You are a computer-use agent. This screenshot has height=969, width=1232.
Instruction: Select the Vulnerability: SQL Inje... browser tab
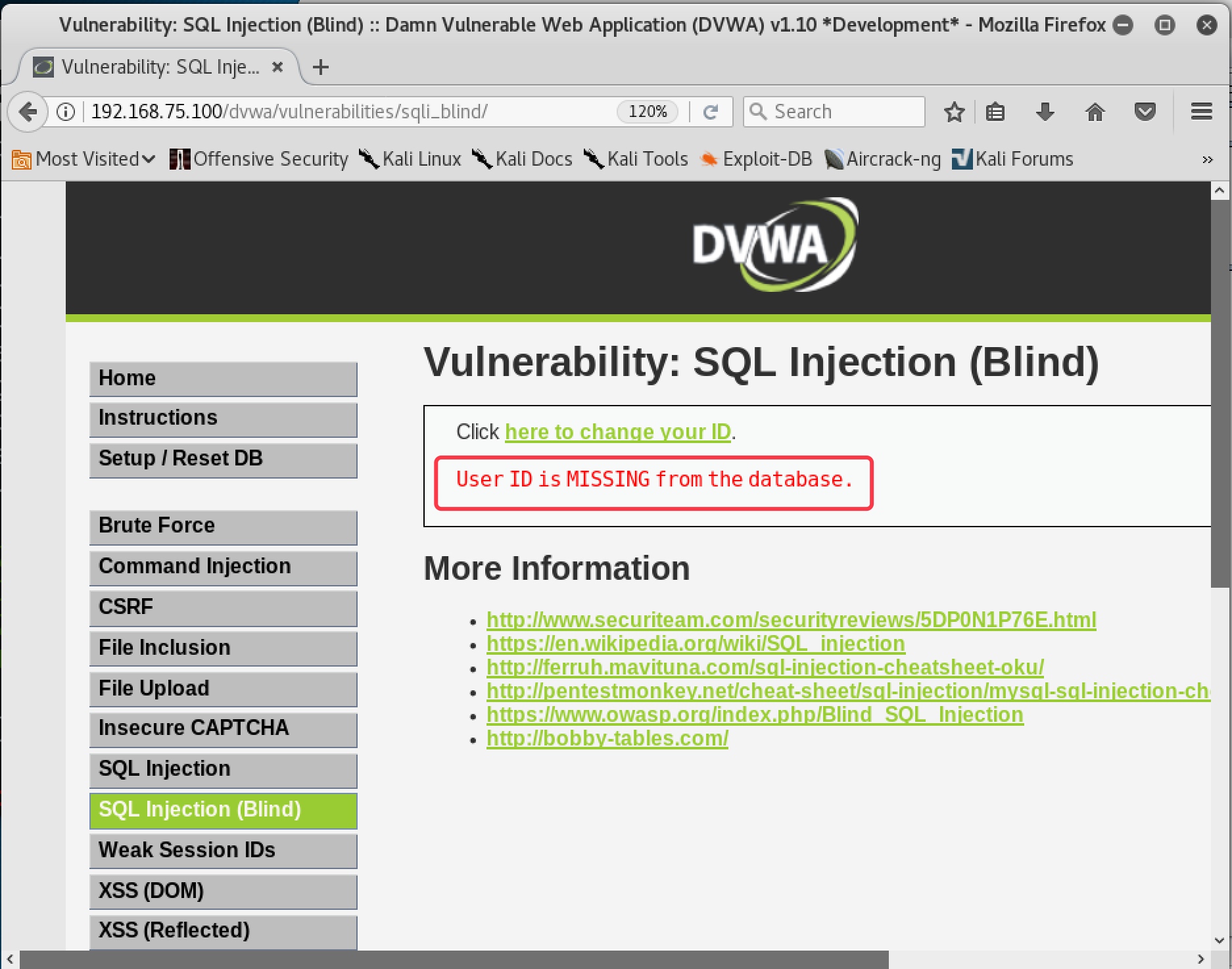(x=158, y=67)
